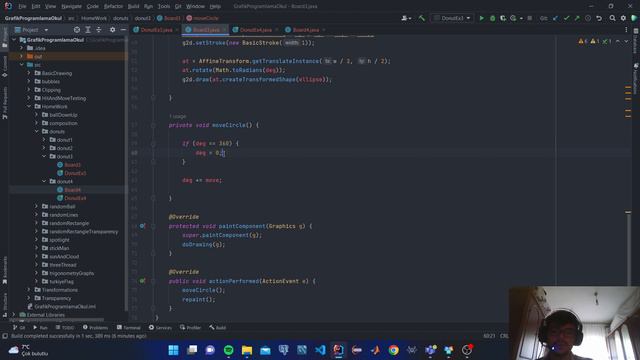Open editor tabs more-options kebab icon
Viewport: 640px width, 360px height.
[x=626, y=30]
